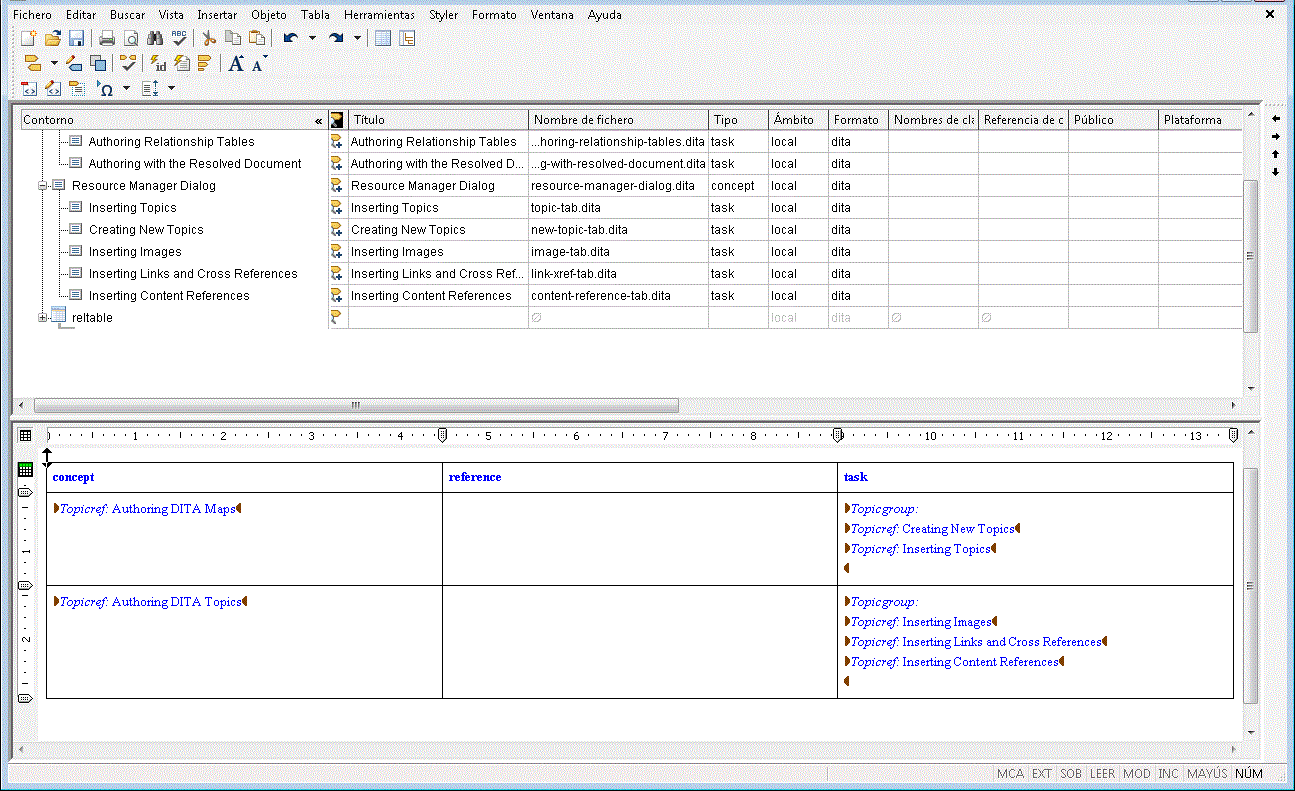
Task: Click the check completeness checkmark icon
Action: [128, 63]
